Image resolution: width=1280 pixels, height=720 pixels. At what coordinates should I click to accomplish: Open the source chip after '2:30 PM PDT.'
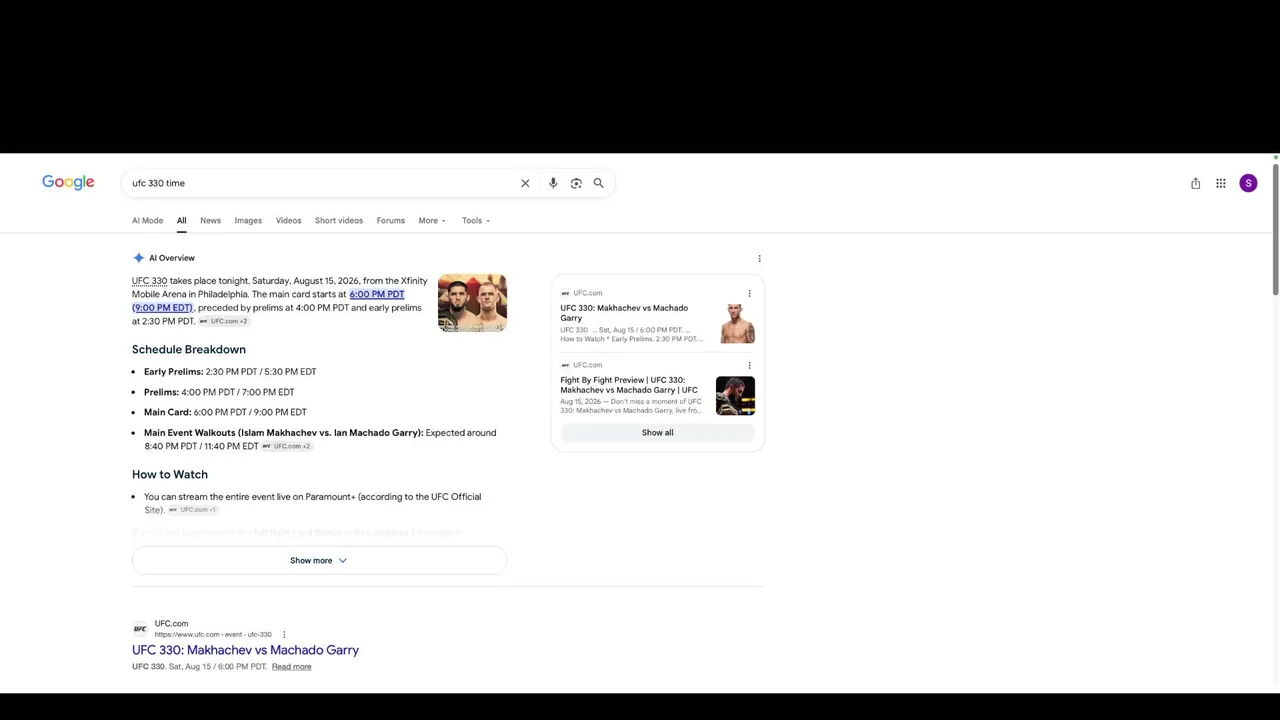(x=223, y=322)
